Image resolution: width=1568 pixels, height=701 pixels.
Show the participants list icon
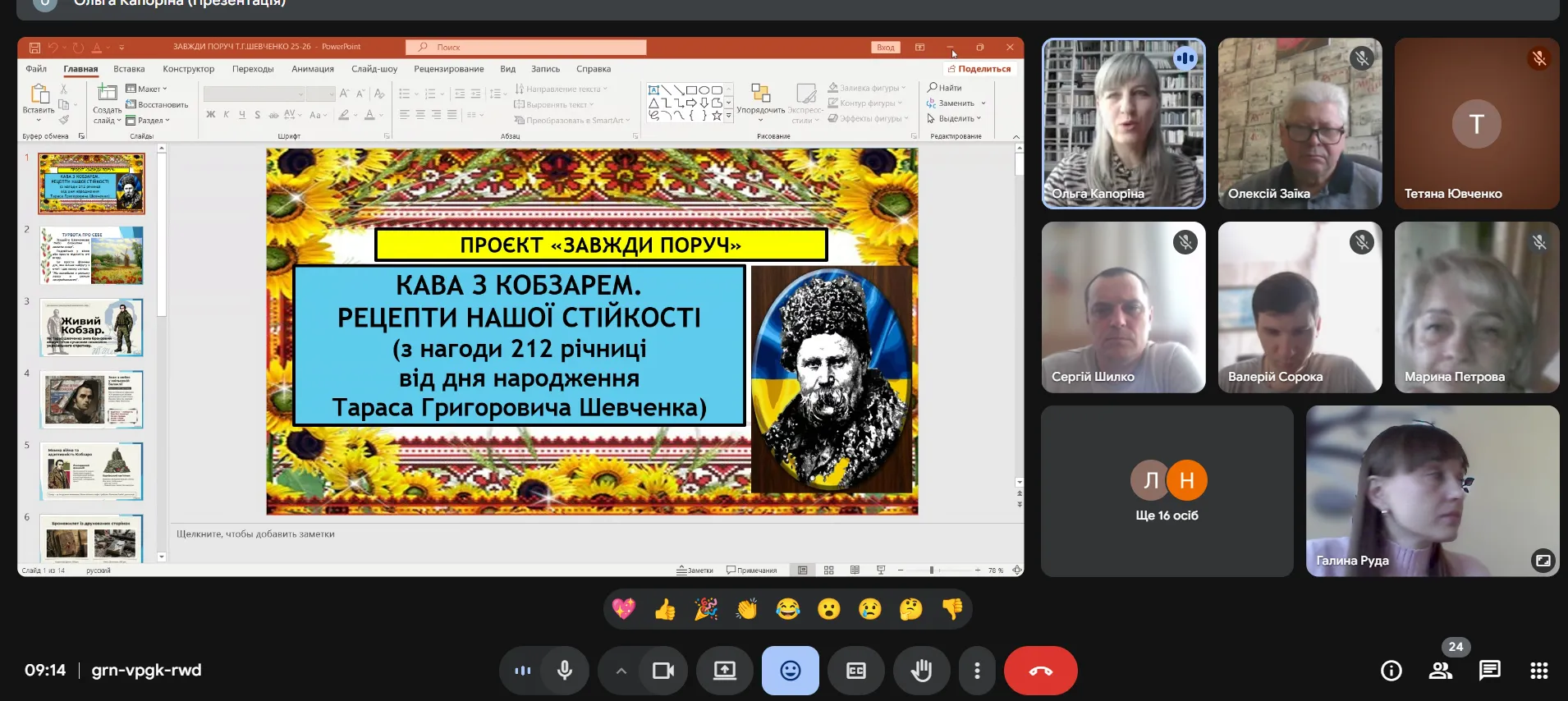tap(1441, 671)
